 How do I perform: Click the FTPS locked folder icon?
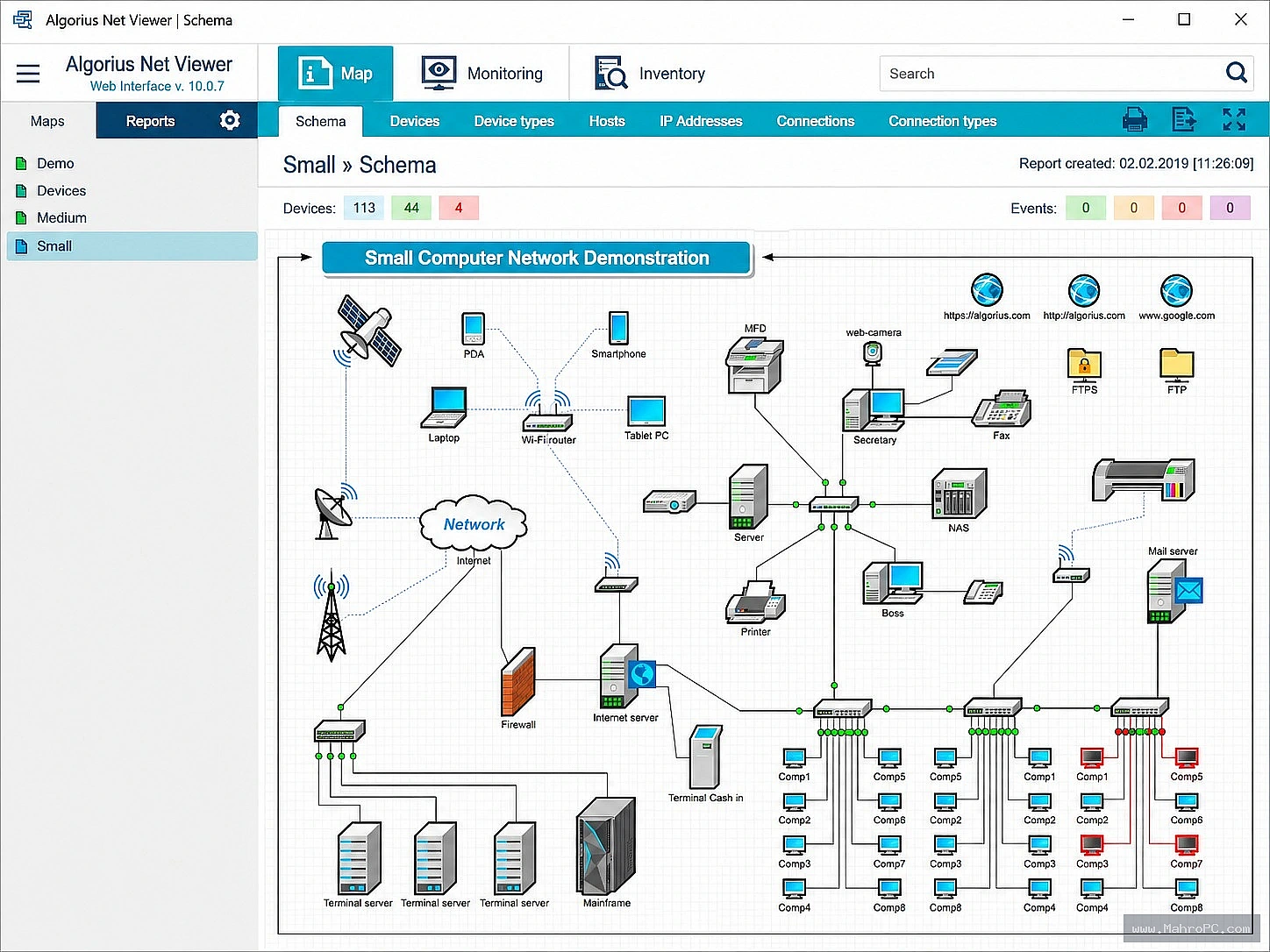tap(1084, 365)
